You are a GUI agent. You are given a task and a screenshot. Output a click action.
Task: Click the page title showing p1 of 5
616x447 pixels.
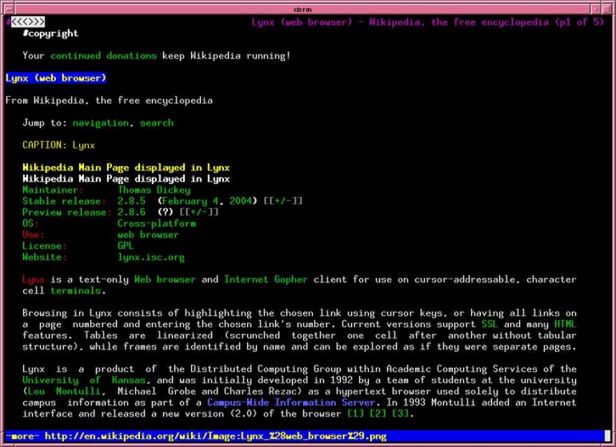click(x=427, y=22)
